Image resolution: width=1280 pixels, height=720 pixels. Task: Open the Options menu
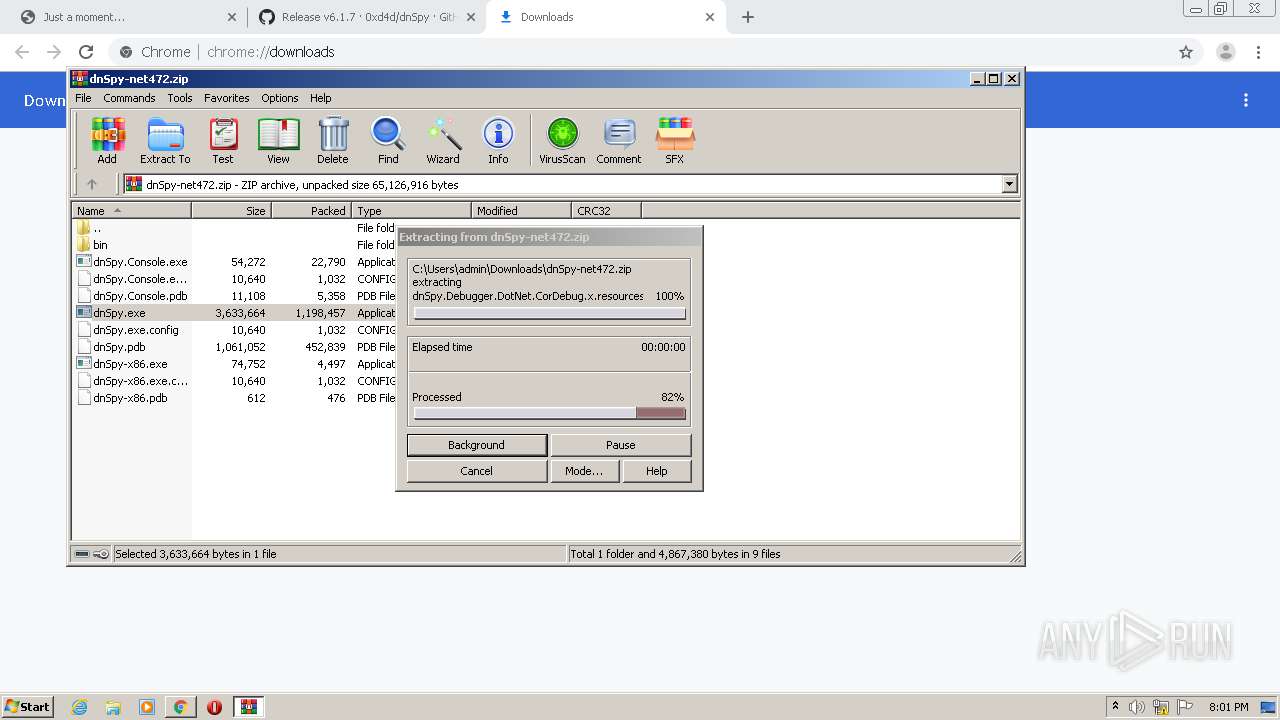coord(280,98)
